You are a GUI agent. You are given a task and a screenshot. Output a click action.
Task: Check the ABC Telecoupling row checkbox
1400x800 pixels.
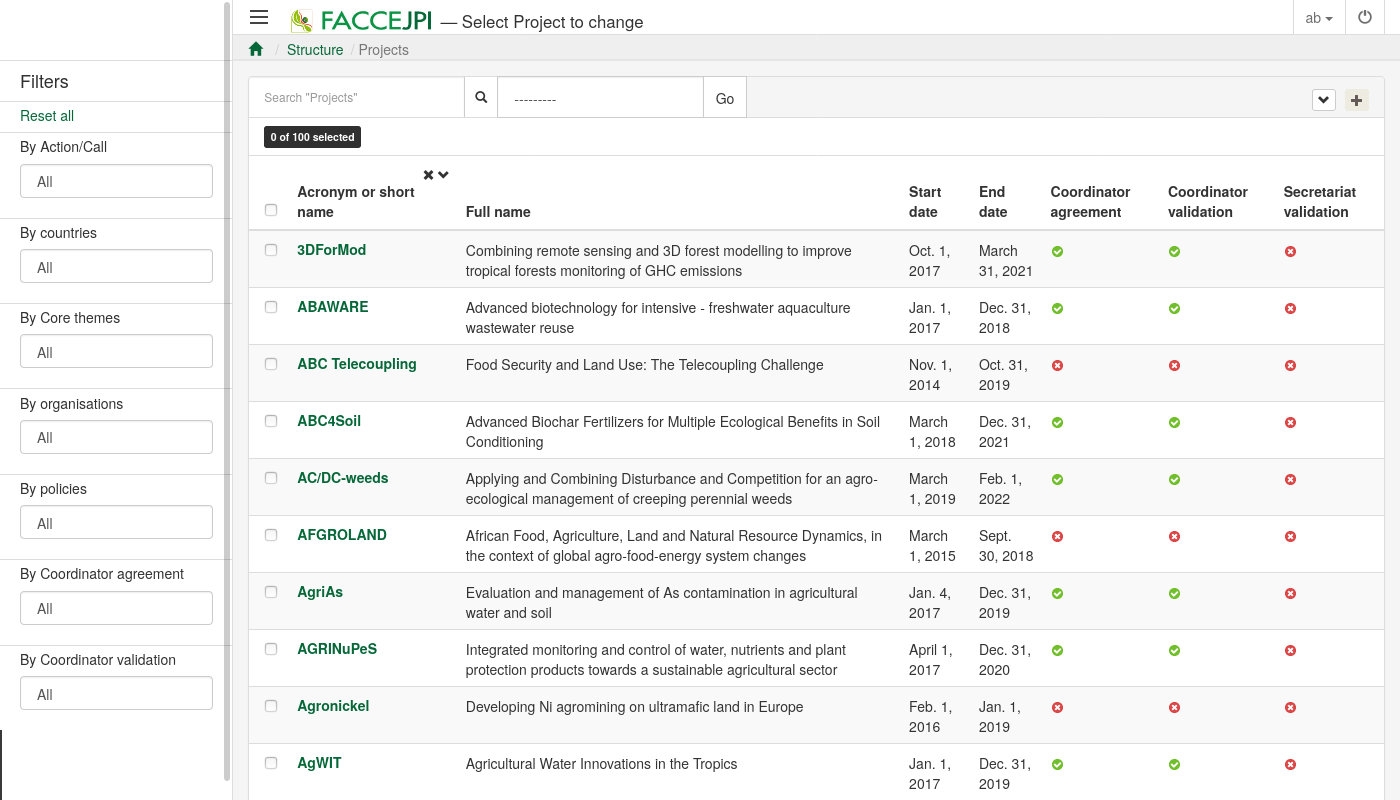[x=271, y=364]
